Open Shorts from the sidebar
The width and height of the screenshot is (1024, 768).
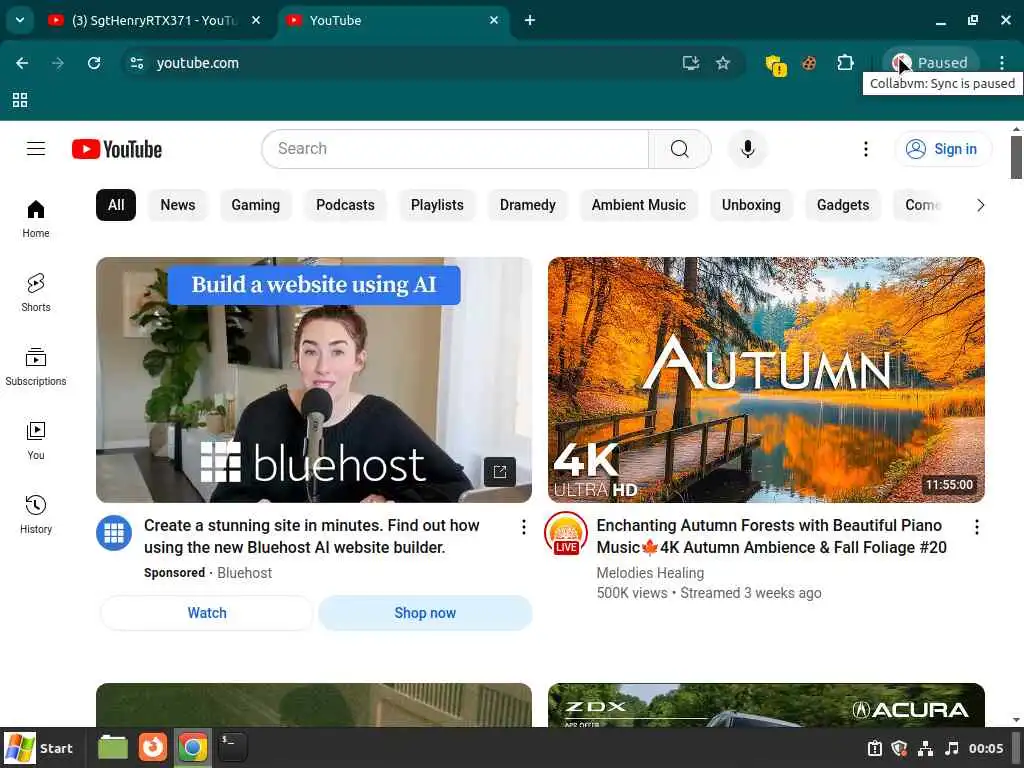[36, 293]
